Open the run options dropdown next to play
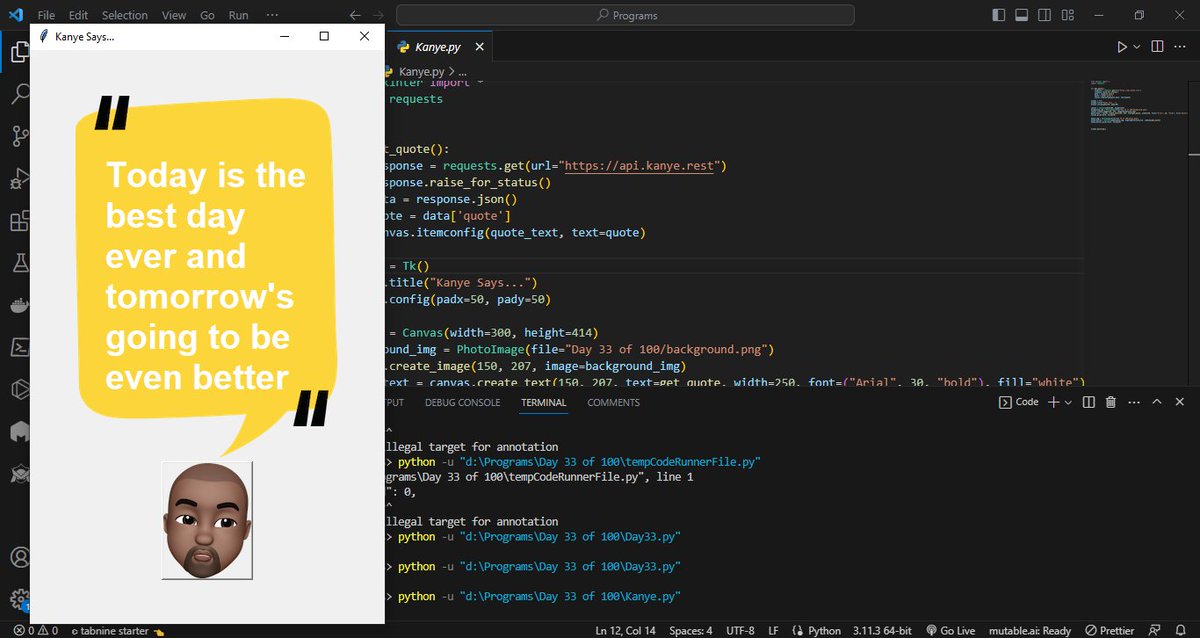The image size is (1200, 638). pos(1137,47)
